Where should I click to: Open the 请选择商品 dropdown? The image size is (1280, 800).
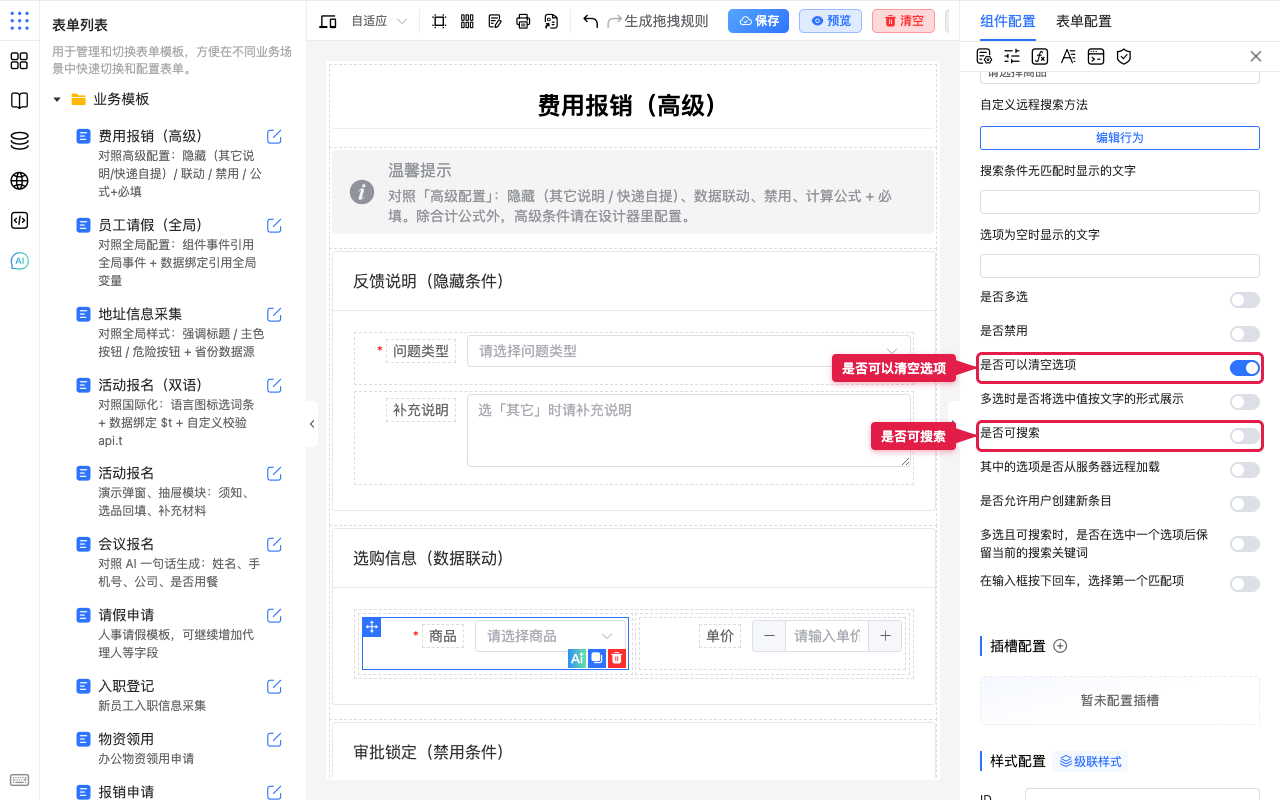551,636
